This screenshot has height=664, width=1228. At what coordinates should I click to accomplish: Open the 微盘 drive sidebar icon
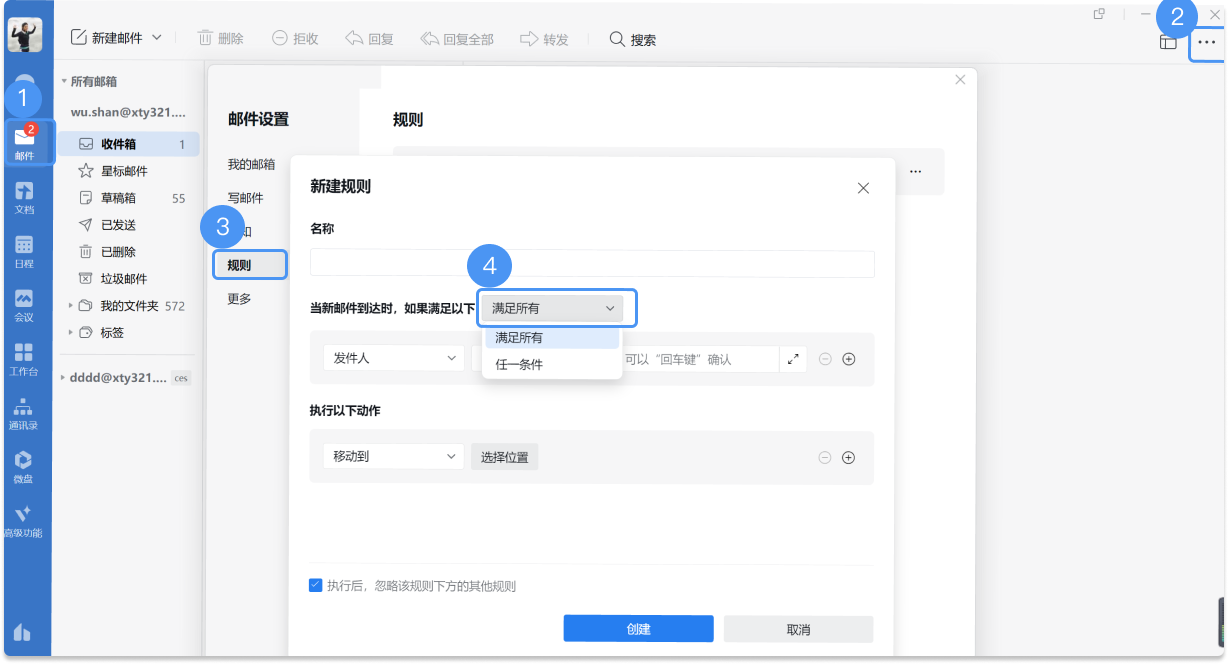point(24,465)
